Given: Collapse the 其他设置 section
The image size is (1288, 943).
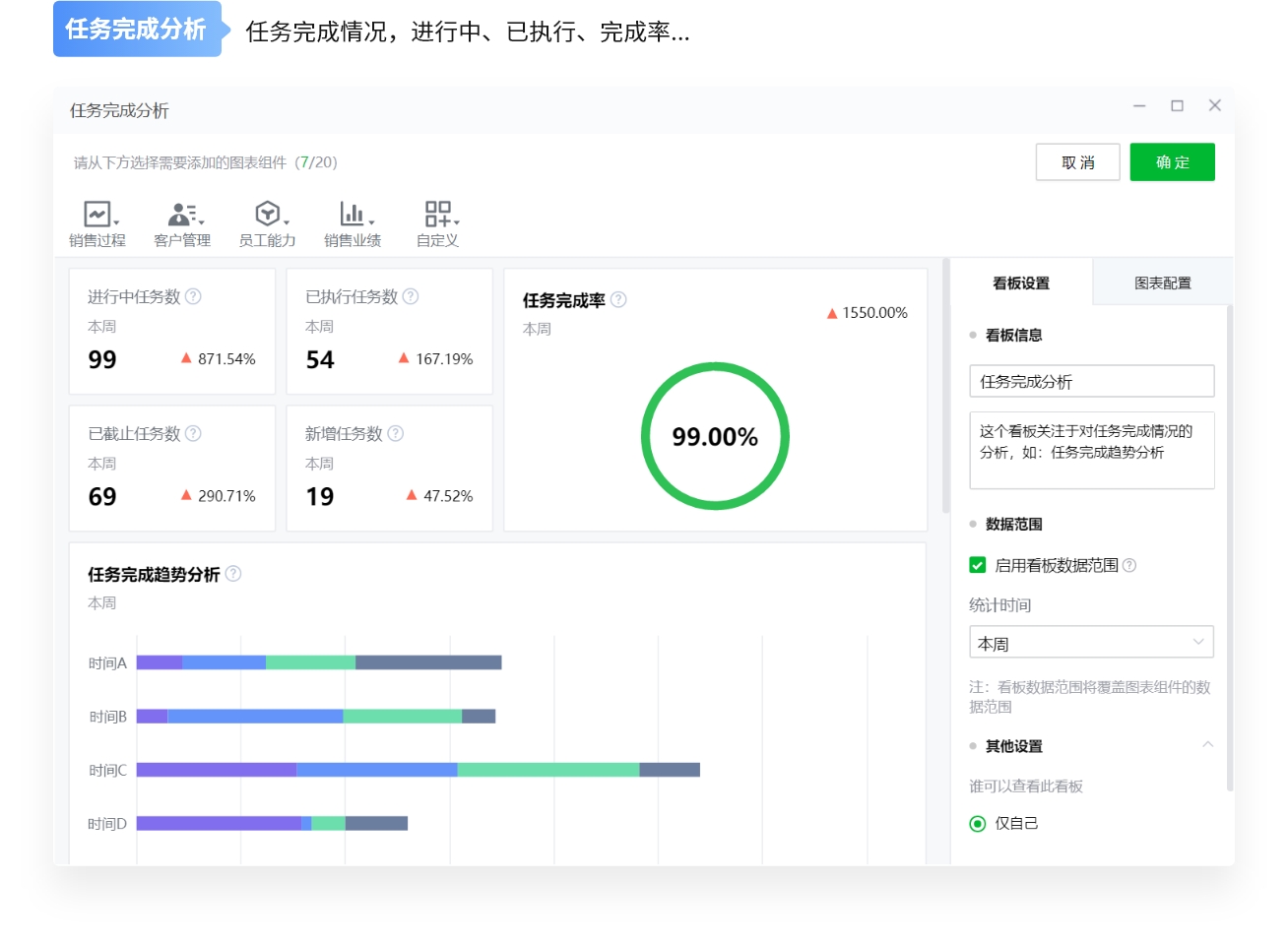Looking at the screenshot, I should coord(1208,745).
